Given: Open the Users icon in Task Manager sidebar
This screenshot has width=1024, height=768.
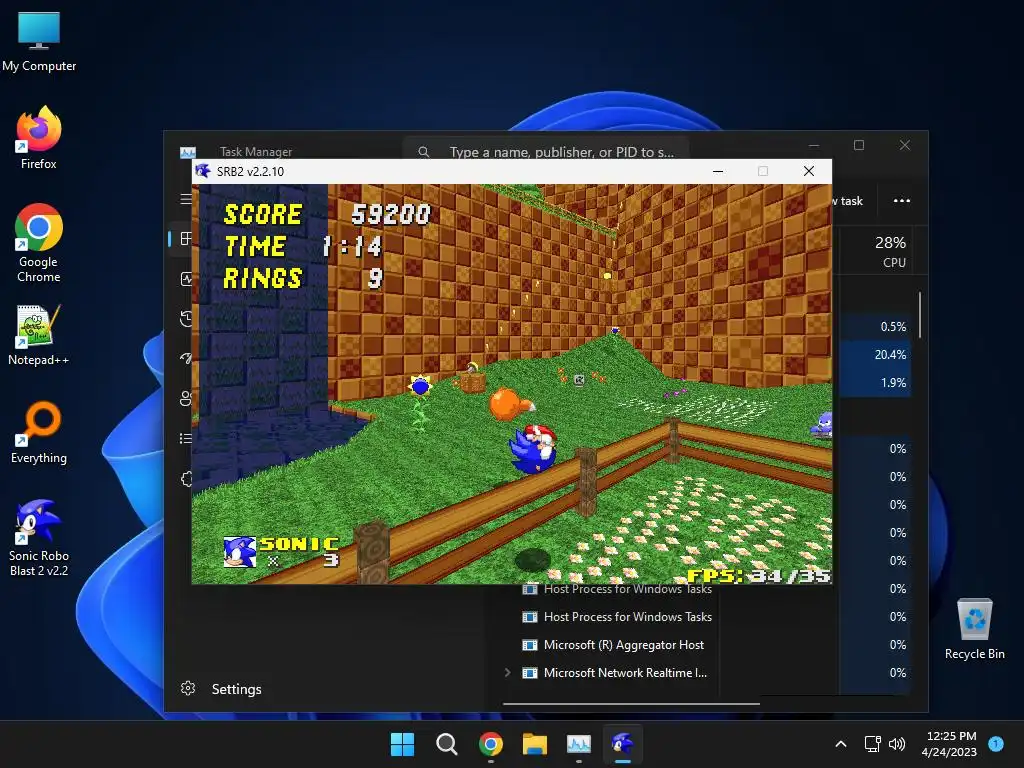Looking at the screenshot, I should pos(186,398).
